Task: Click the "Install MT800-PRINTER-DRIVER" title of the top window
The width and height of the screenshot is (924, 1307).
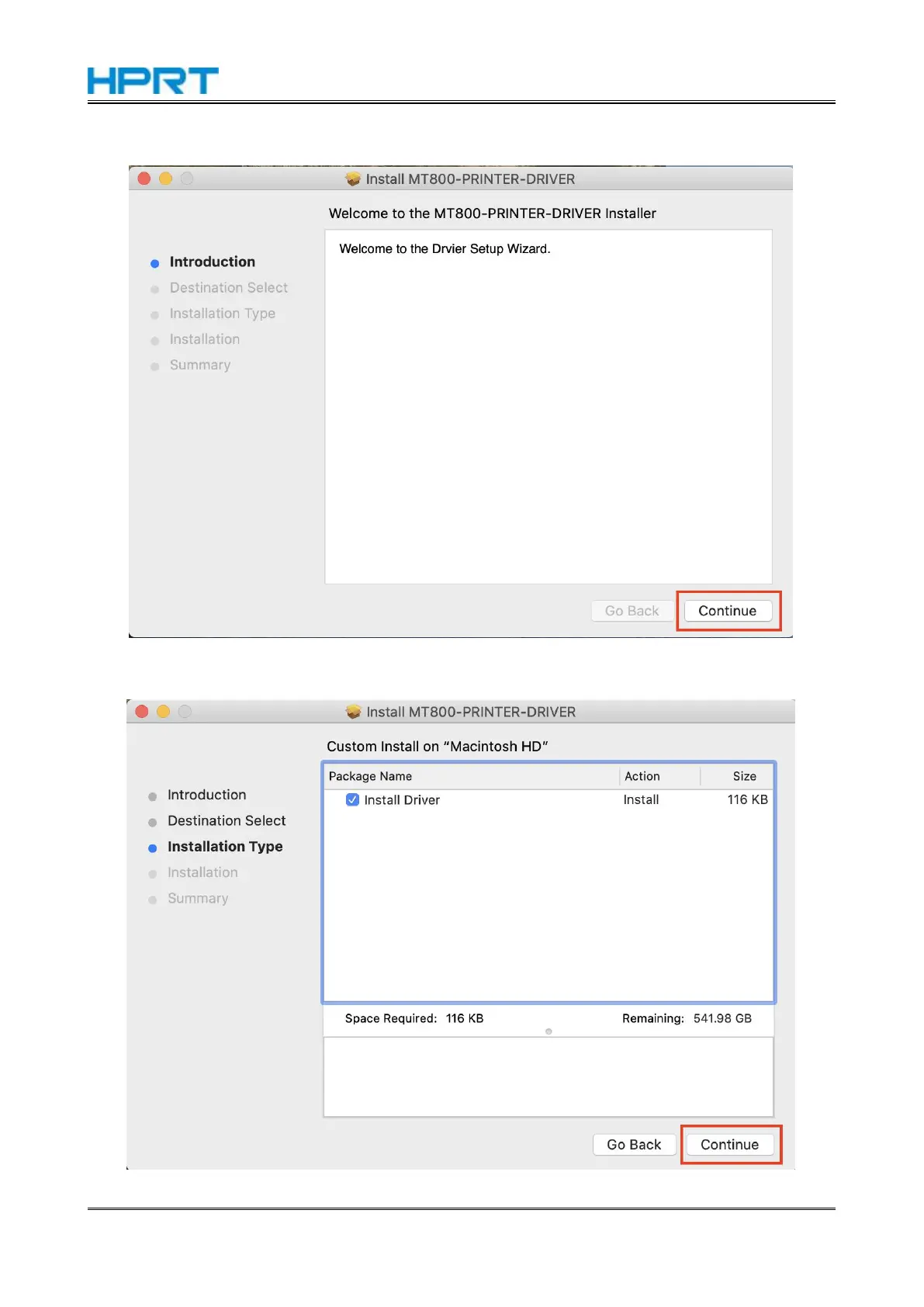Action: 470,179
